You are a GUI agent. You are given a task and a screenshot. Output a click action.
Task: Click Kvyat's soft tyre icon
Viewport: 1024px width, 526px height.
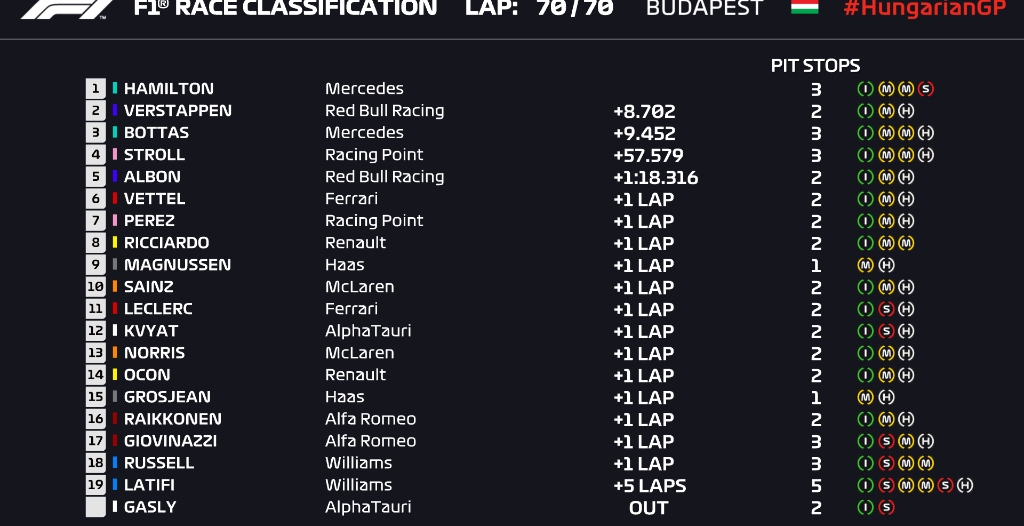tap(886, 331)
